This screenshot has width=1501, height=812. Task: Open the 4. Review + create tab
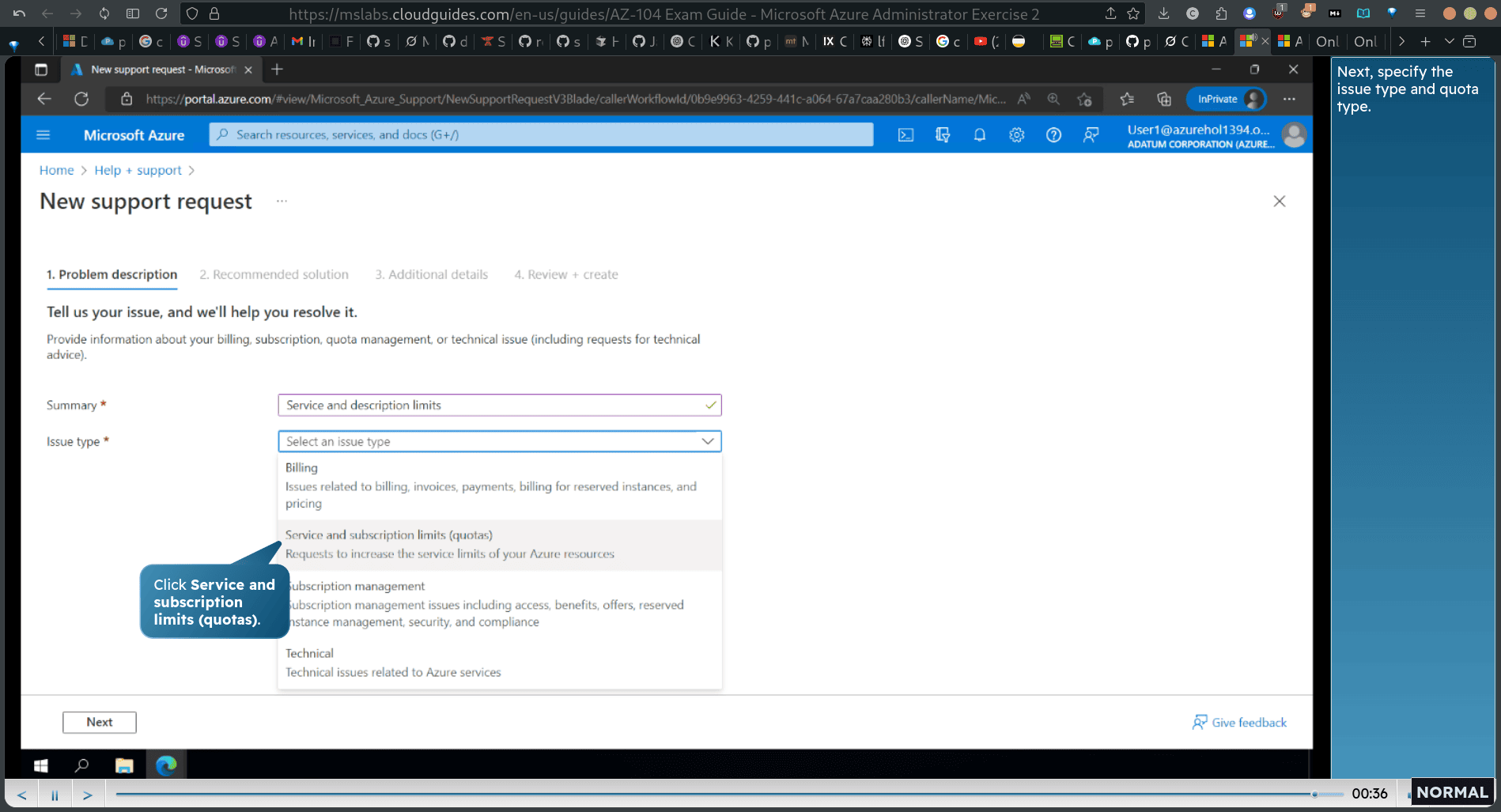coord(566,274)
